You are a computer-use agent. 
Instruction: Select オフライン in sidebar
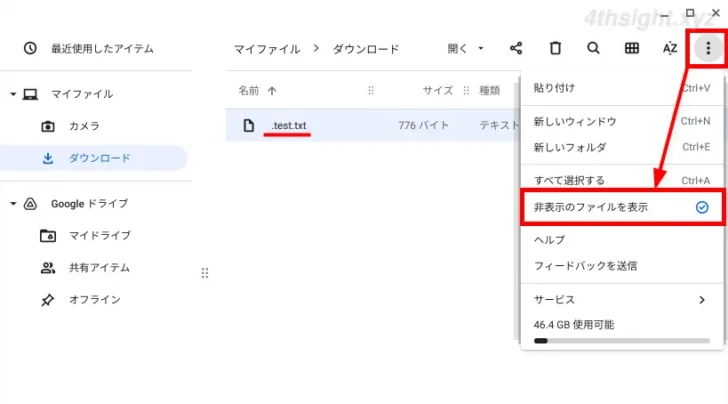tap(95, 300)
